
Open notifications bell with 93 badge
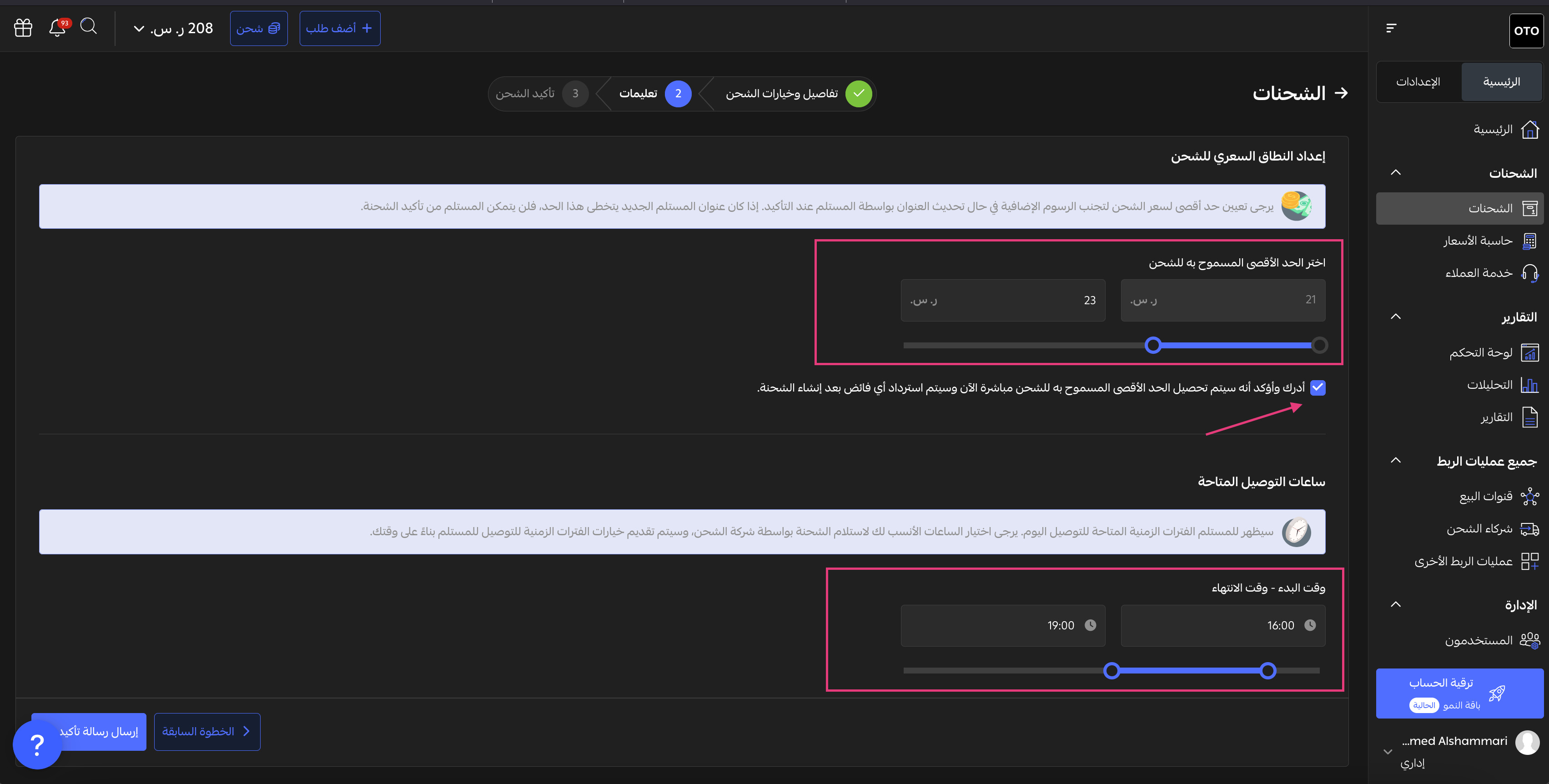(x=58, y=28)
